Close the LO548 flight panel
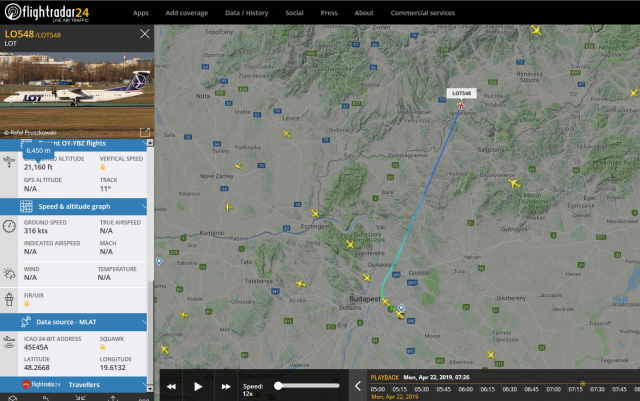640x401 pixels. (x=144, y=34)
